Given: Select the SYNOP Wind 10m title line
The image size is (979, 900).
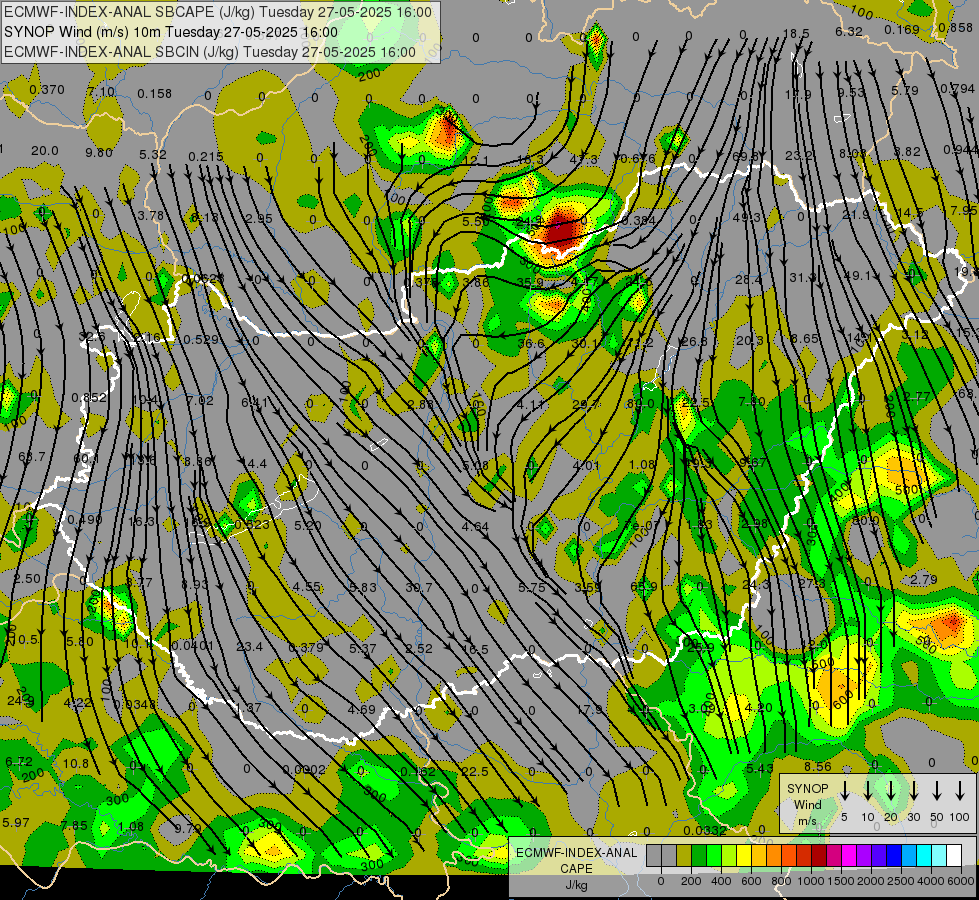Looking at the screenshot, I should (x=170, y=32).
